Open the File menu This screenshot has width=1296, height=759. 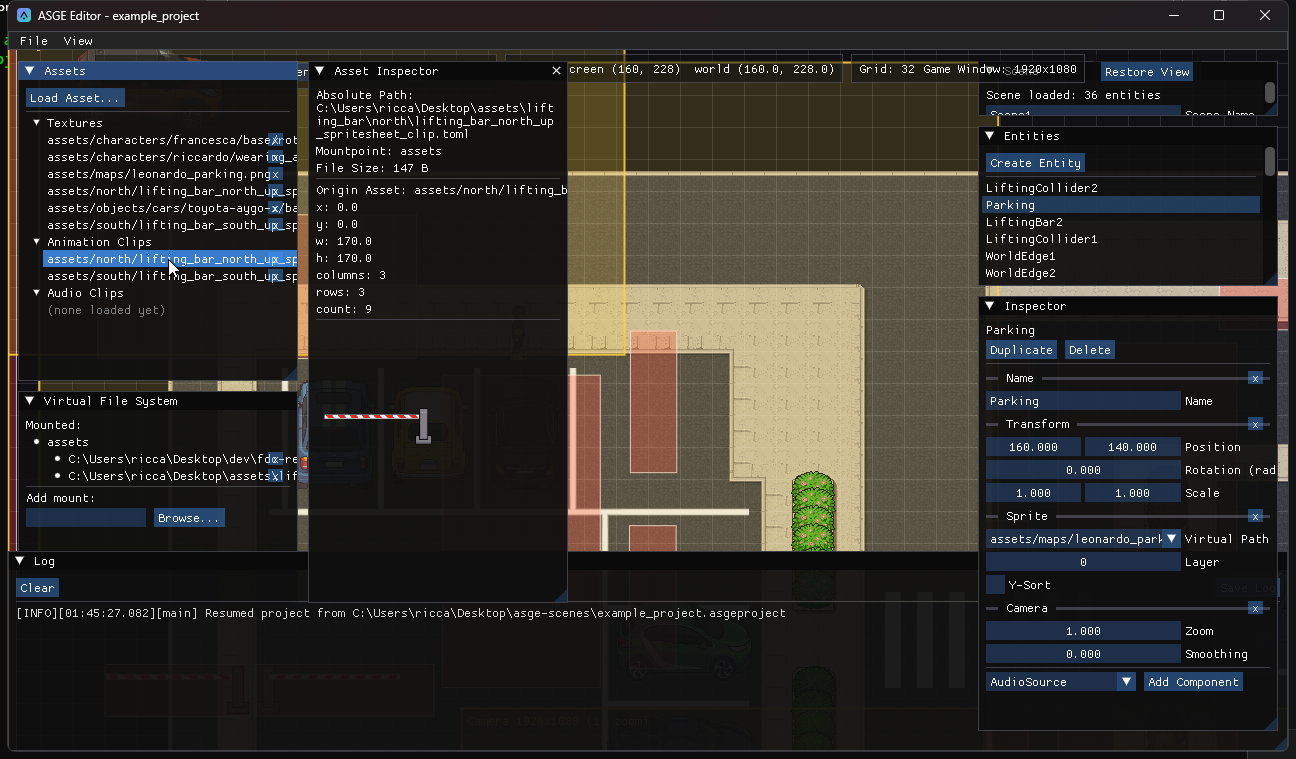(x=34, y=41)
